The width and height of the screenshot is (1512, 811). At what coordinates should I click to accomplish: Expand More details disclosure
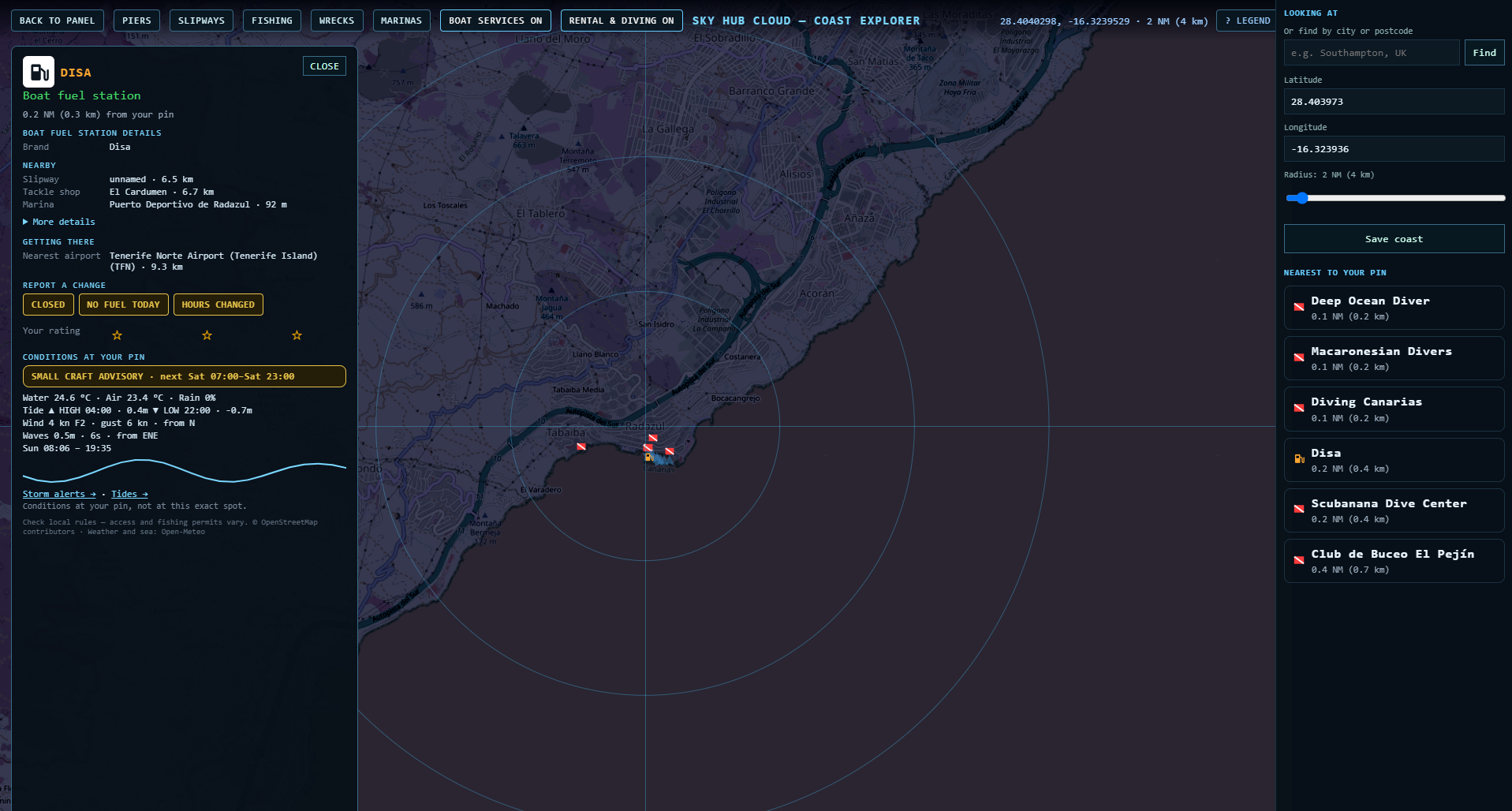coord(59,222)
